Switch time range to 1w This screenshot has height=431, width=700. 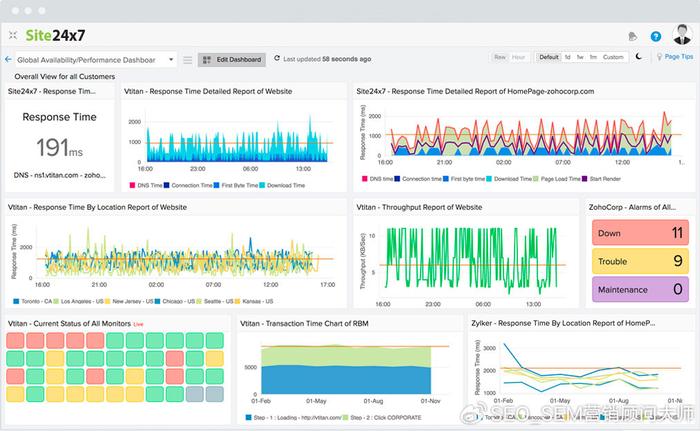[x=580, y=57]
